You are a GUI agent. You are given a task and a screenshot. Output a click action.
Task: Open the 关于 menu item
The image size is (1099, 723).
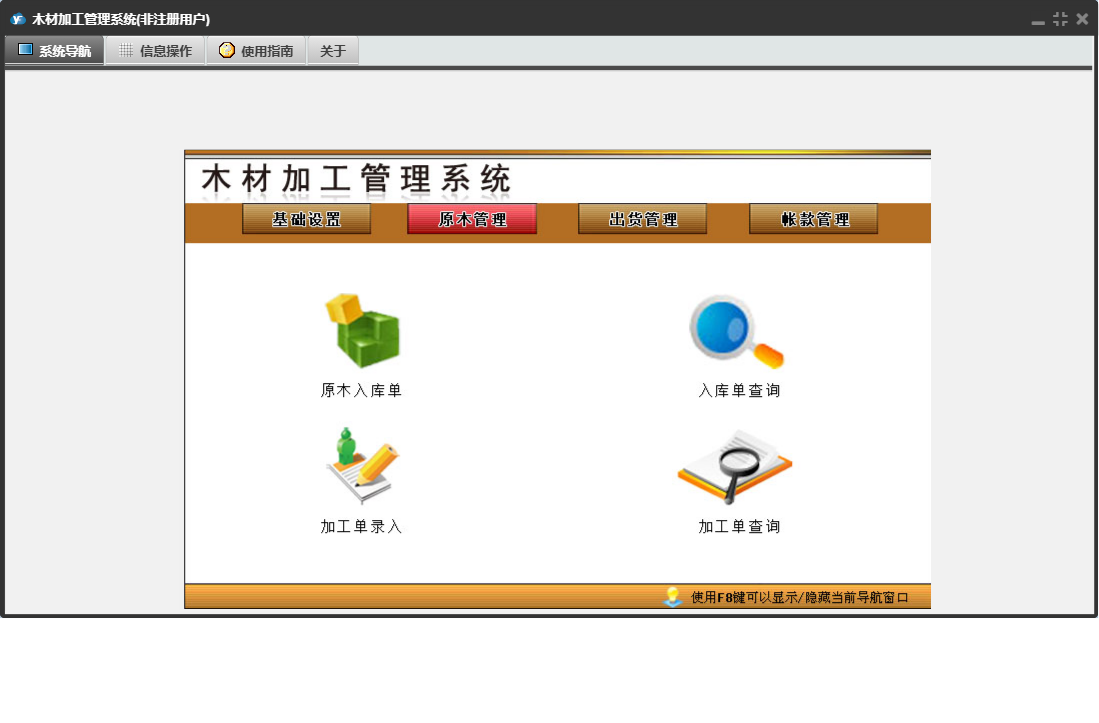point(333,50)
